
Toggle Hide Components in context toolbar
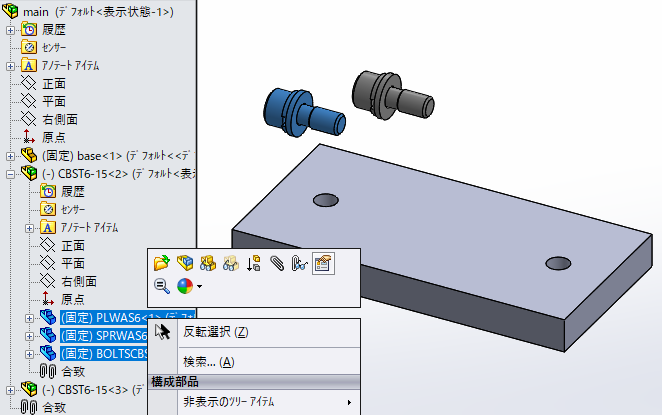tap(208, 264)
